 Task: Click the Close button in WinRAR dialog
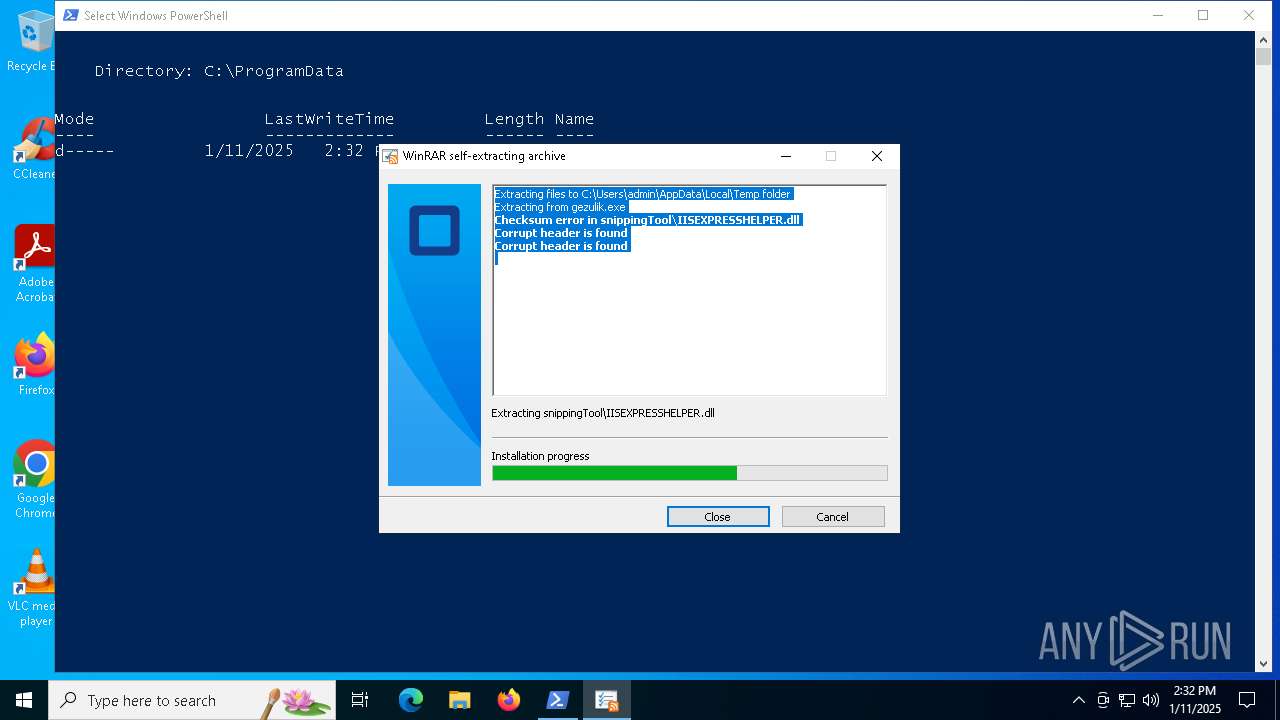(718, 517)
